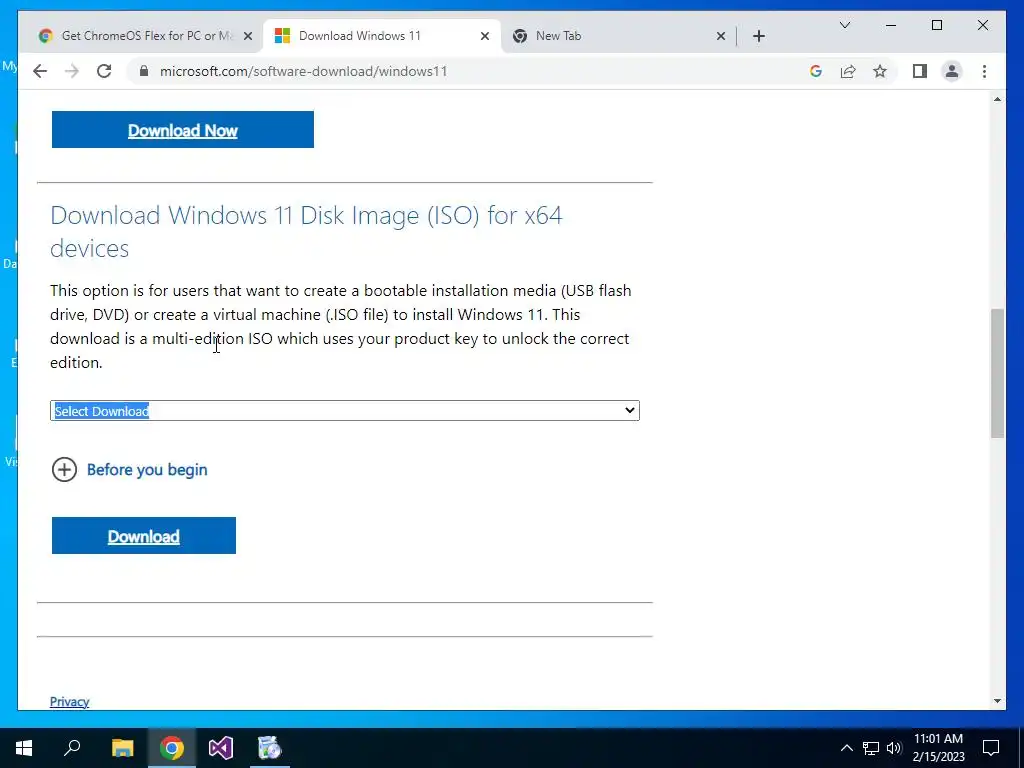View site lock information icon
Image resolution: width=1024 pixels, height=768 pixels.
[144, 71]
